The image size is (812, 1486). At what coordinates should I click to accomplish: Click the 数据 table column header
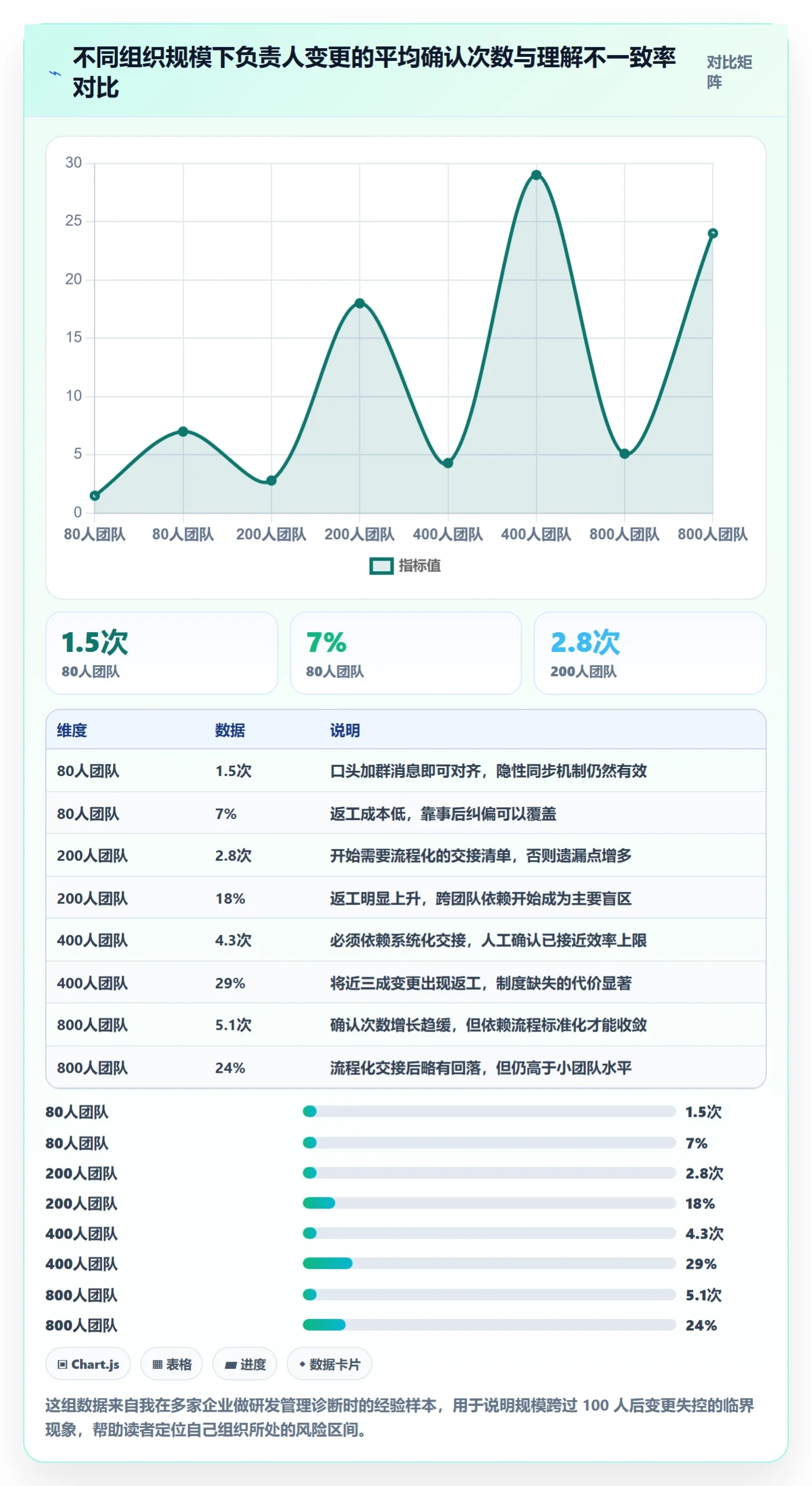[230, 730]
